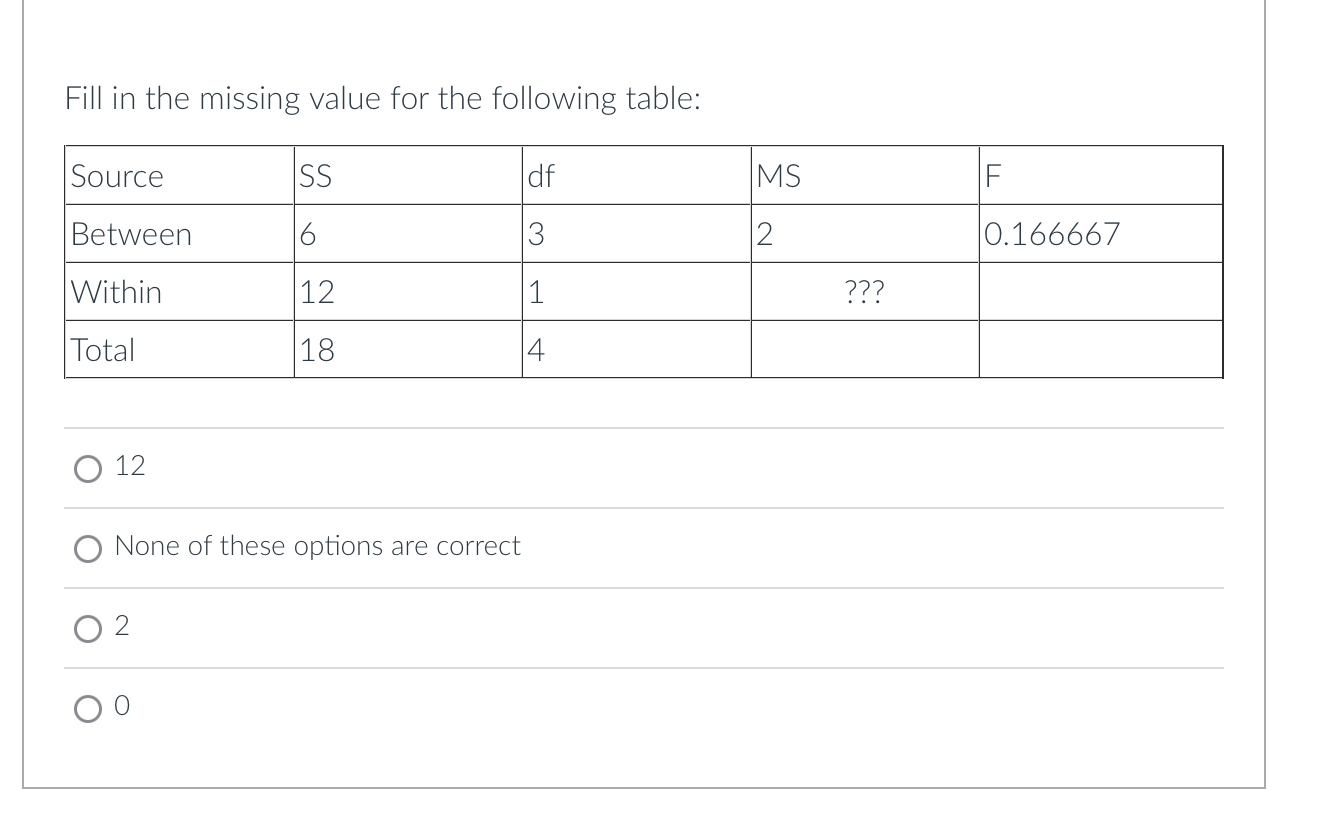The width and height of the screenshot is (1322, 829).
Task: Click the df value 3 for Between
Action: pyautogui.click(x=534, y=234)
